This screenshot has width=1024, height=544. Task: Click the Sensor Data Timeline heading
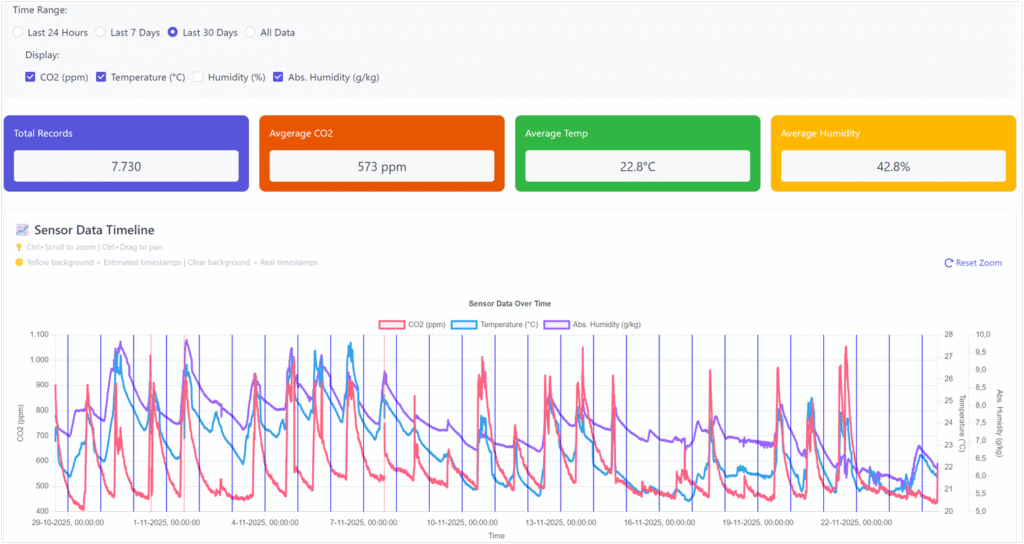(x=94, y=230)
